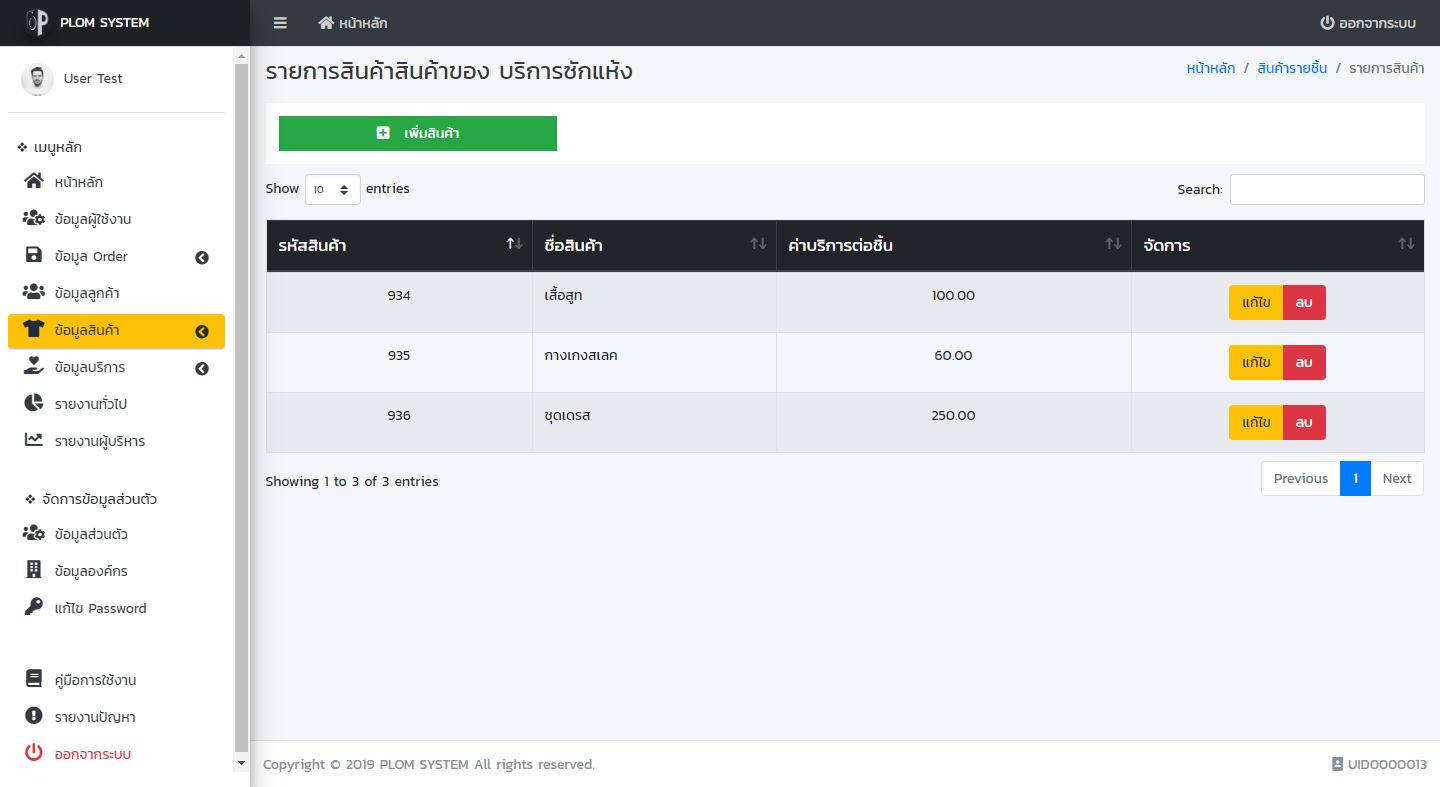This screenshot has height=787, width=1440.
Task: Expand the ข้อมูลบริการ submenu arrow
Action: [x=202, y=369]
